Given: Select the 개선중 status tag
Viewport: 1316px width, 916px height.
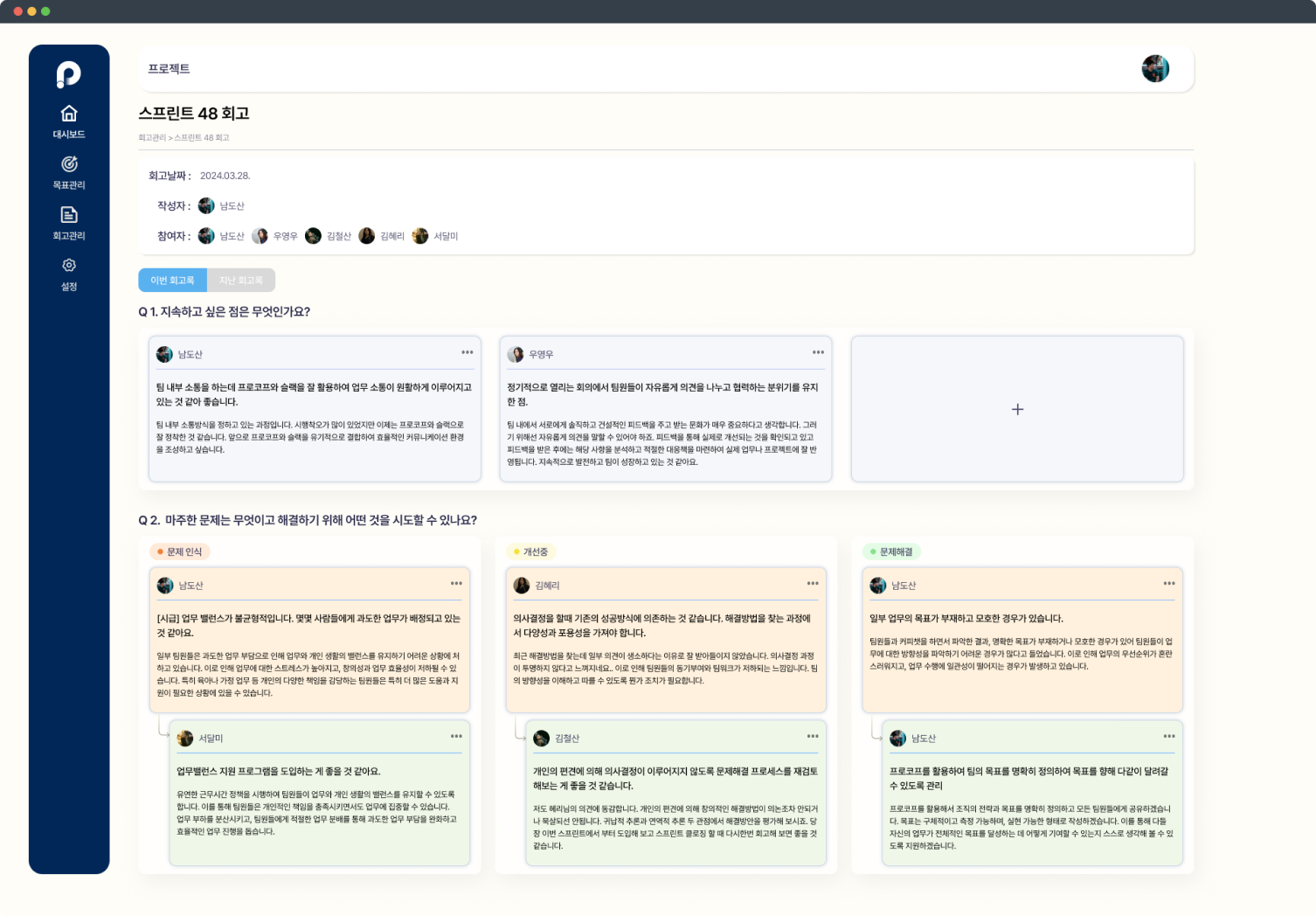Looking at the screenshot, I should pos(530,552).
